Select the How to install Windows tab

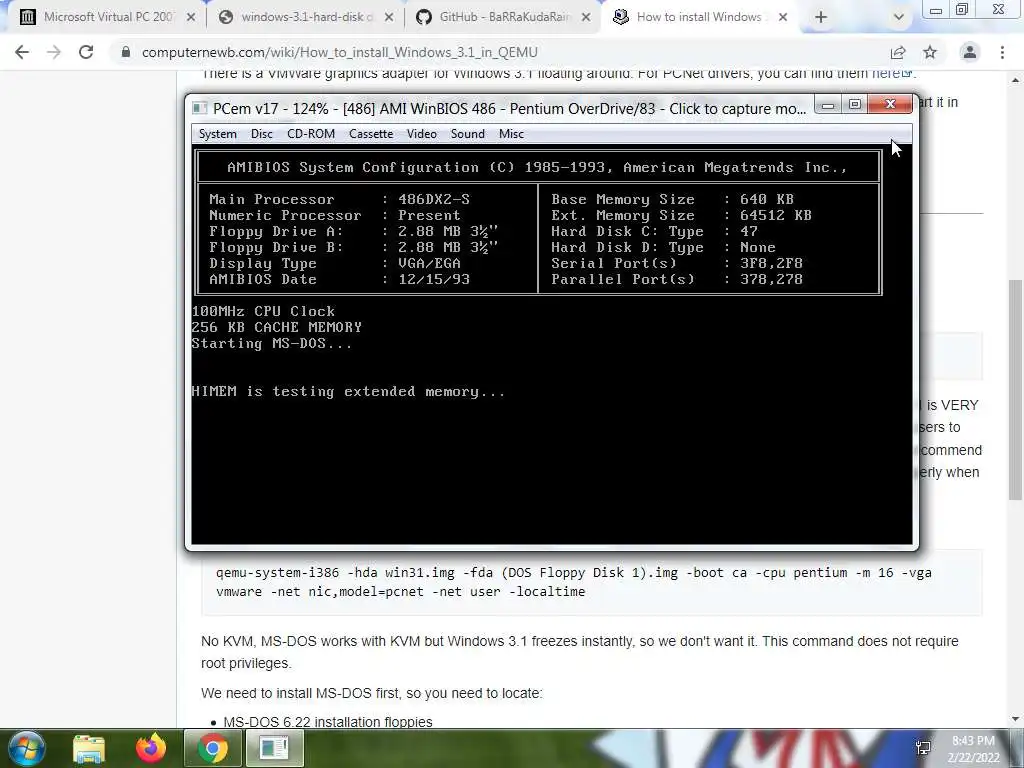[x=699, y=17]
